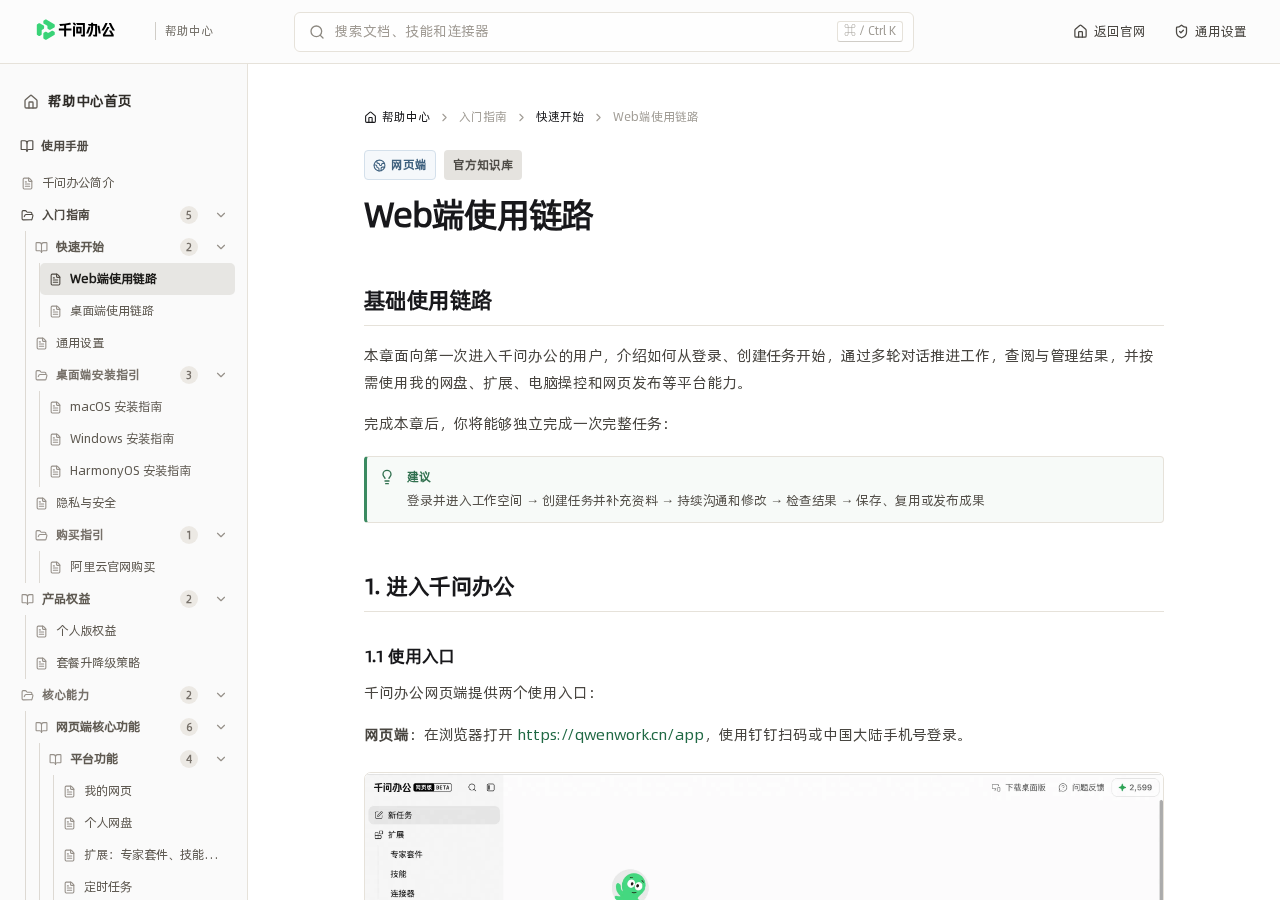Click the count badge 6 beside 网页端核心功能
The width and height of the screenshot is (1280, 900).
click(x=189, y=727)
